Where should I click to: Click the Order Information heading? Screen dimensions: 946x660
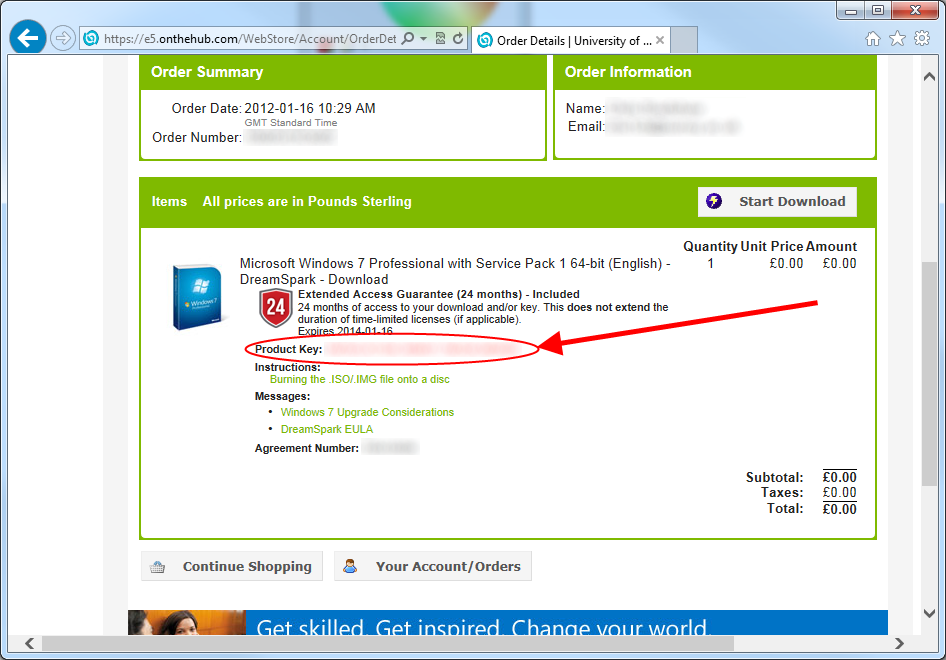point(628,72)
